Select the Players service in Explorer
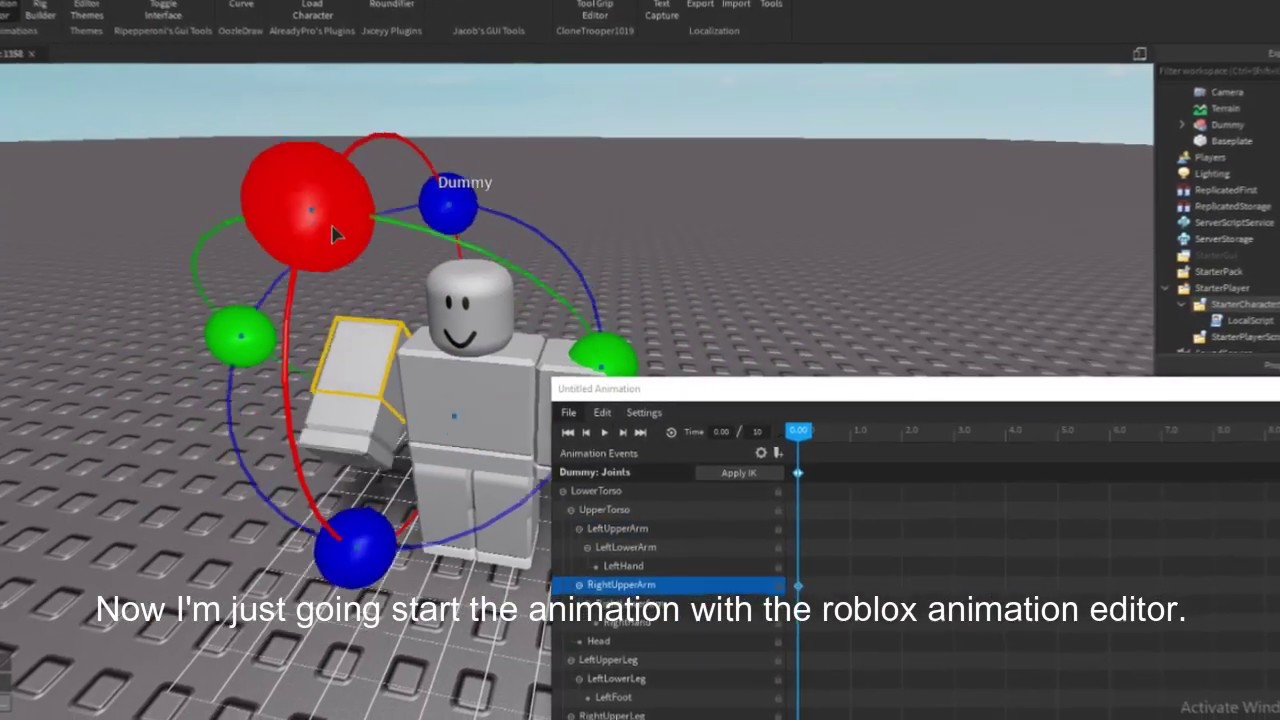This screenshot has width=1280, height=720. point(1209,157)
